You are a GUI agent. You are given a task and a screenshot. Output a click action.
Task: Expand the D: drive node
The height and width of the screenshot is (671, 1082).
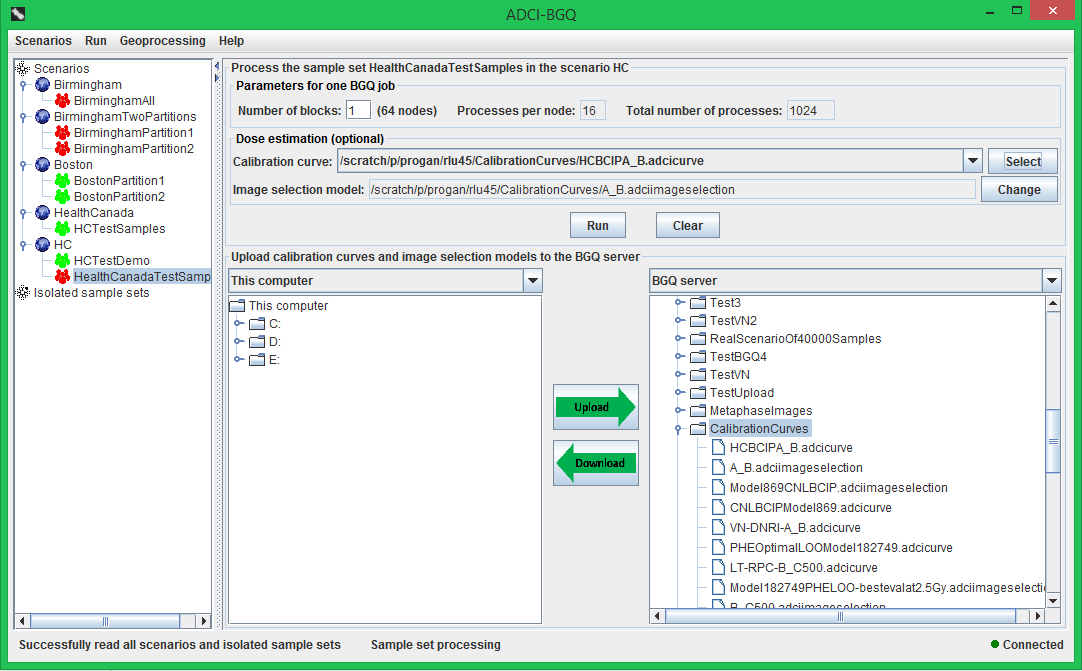(238, 342)
